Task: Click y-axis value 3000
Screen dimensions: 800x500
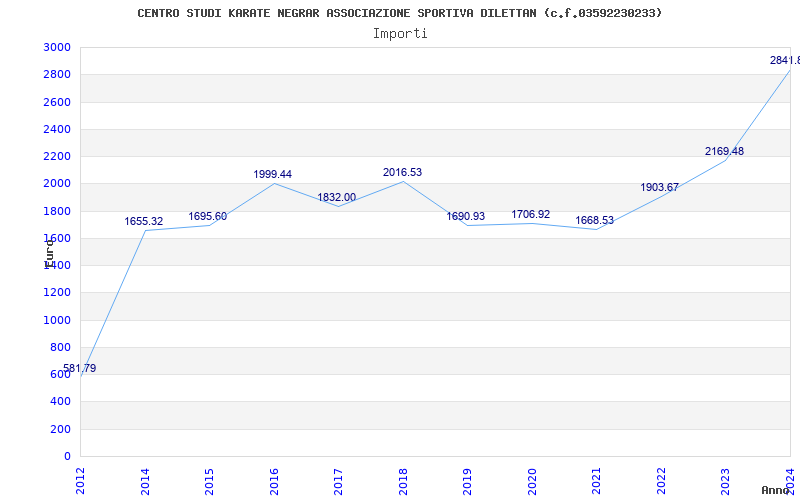Action: (57, 47)
